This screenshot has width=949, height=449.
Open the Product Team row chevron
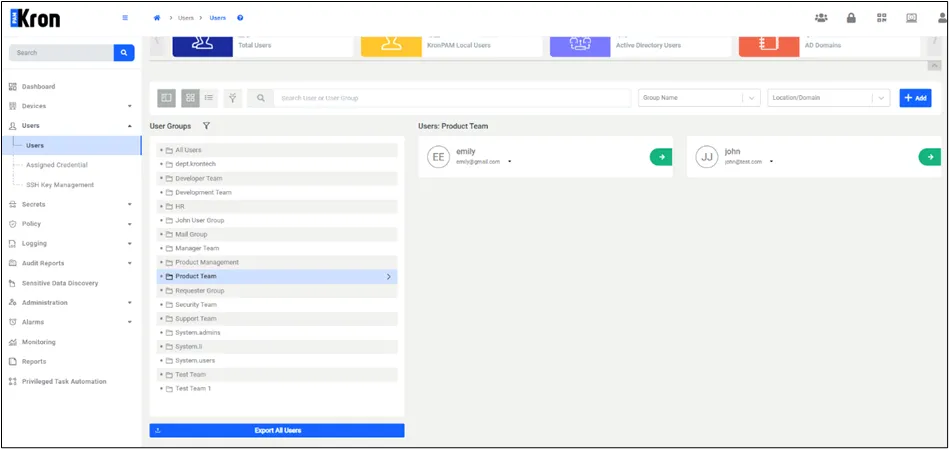pyautogui.click(x=389, y=277)
